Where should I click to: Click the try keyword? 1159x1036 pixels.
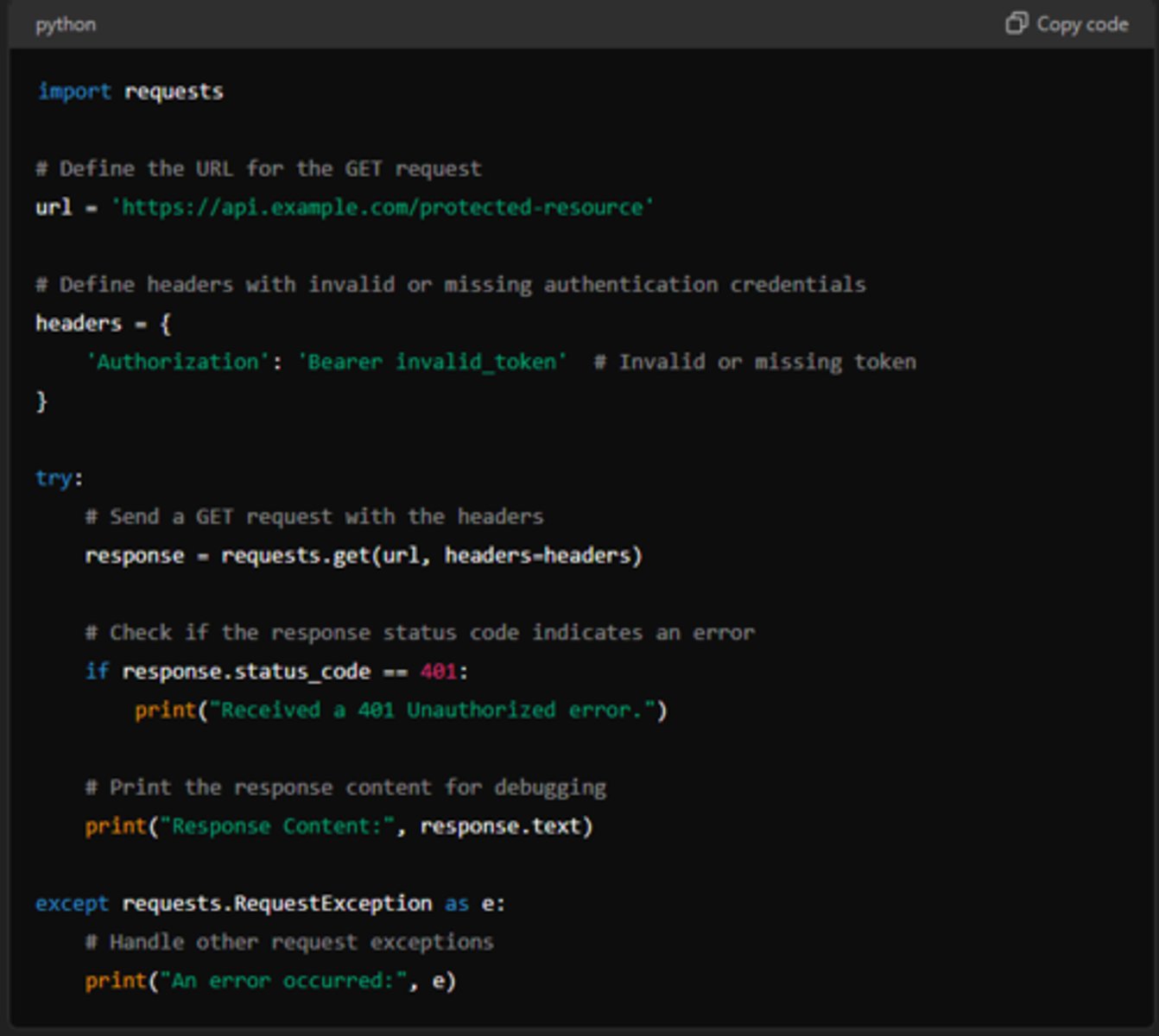[x=54, y=478]
